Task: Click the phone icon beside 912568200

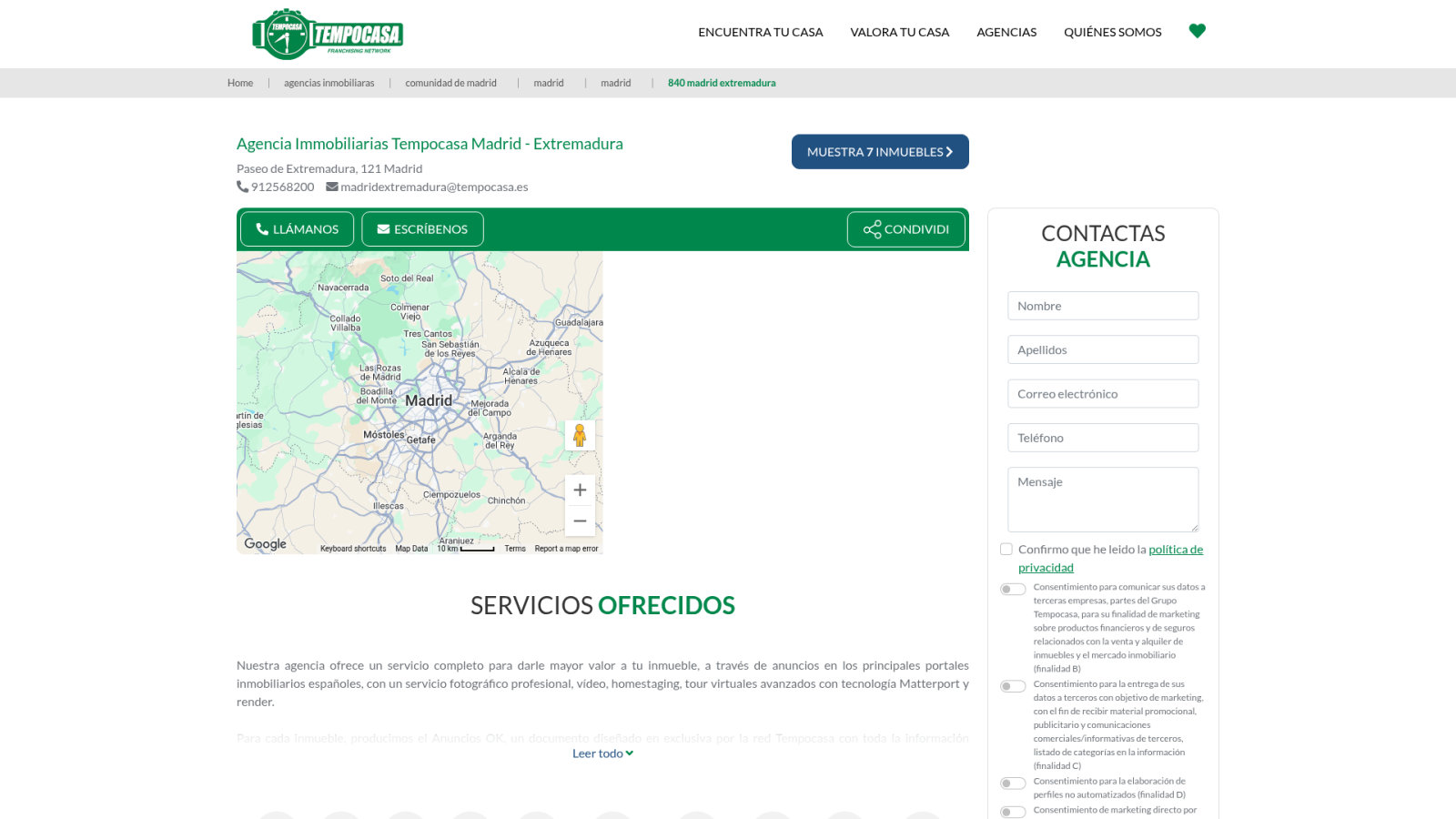Action: click(x=242, y=187)
